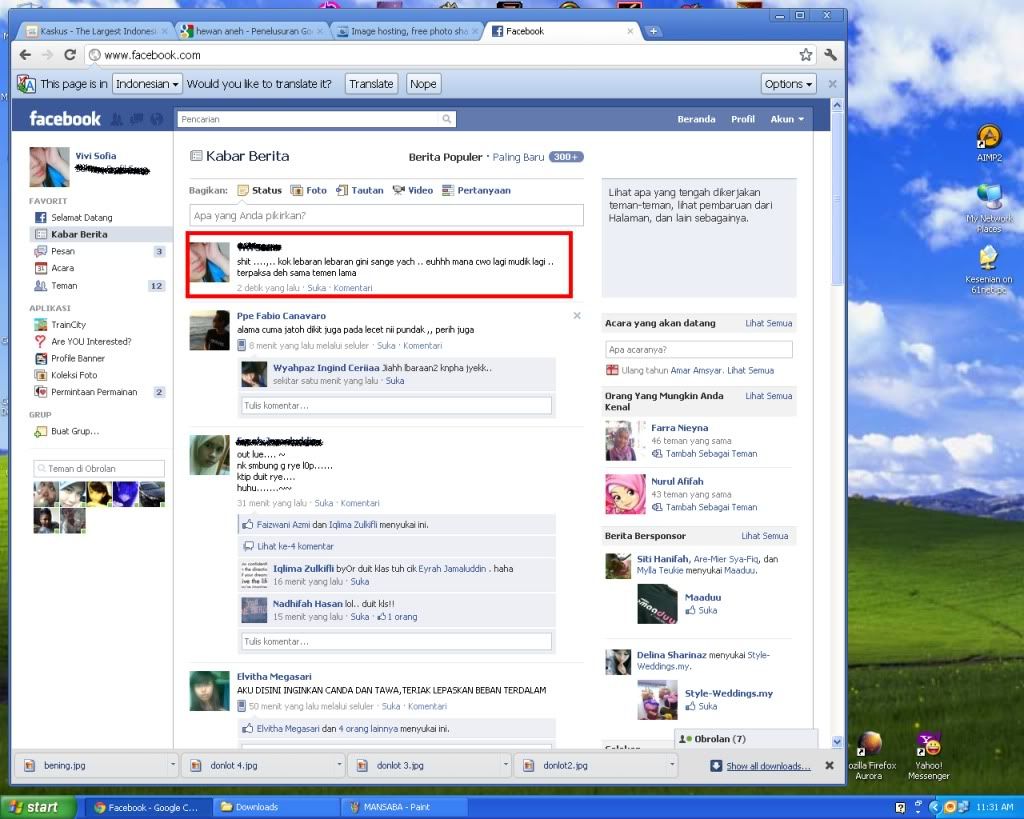This screenshot has height=819, width=1024.
Task: Open Ppe Fabio Canavaro's profile link
Action: coord(281,315)
